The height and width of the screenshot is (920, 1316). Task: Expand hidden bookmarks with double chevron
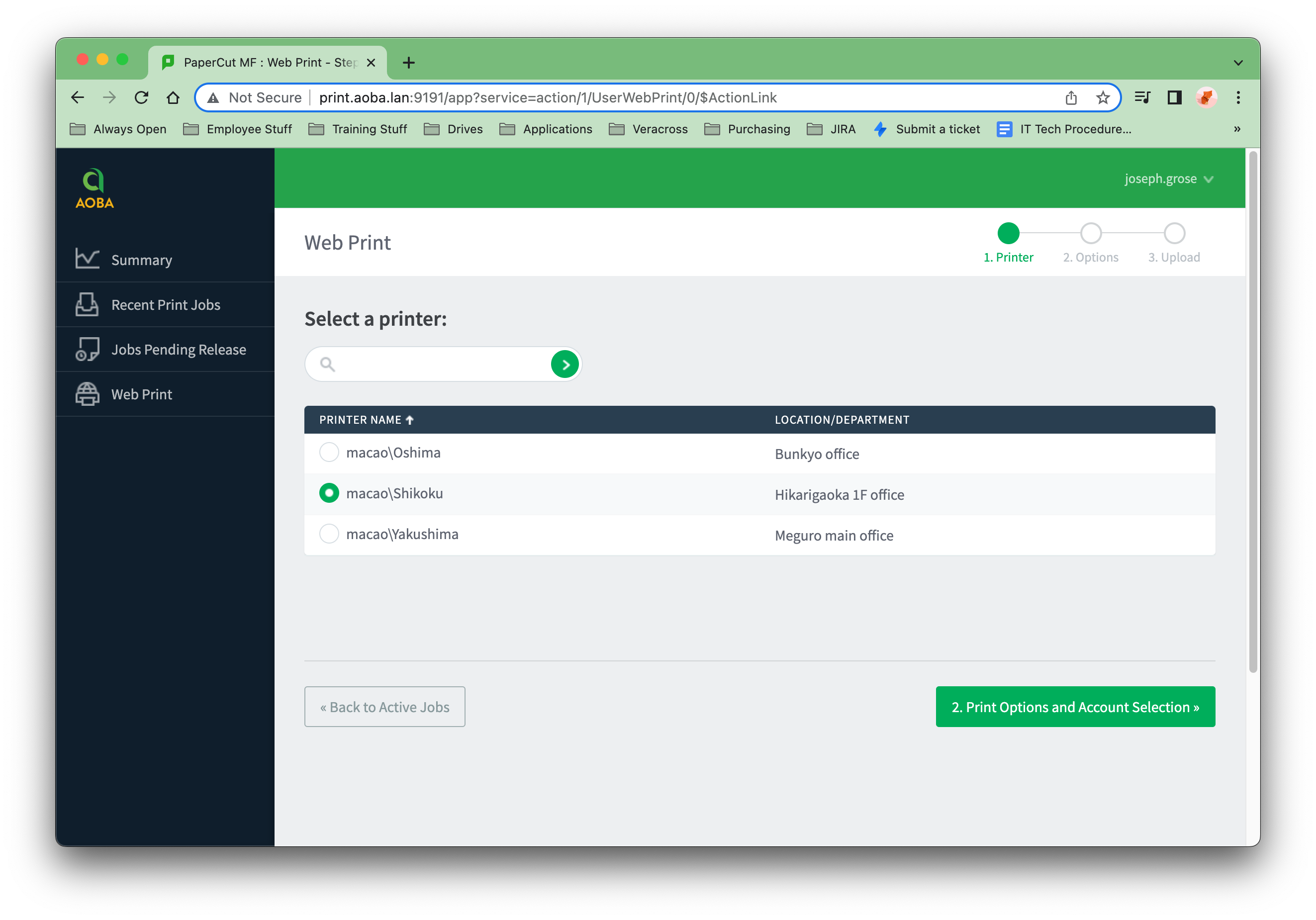pyautogui.click(x=1237, y=129)
